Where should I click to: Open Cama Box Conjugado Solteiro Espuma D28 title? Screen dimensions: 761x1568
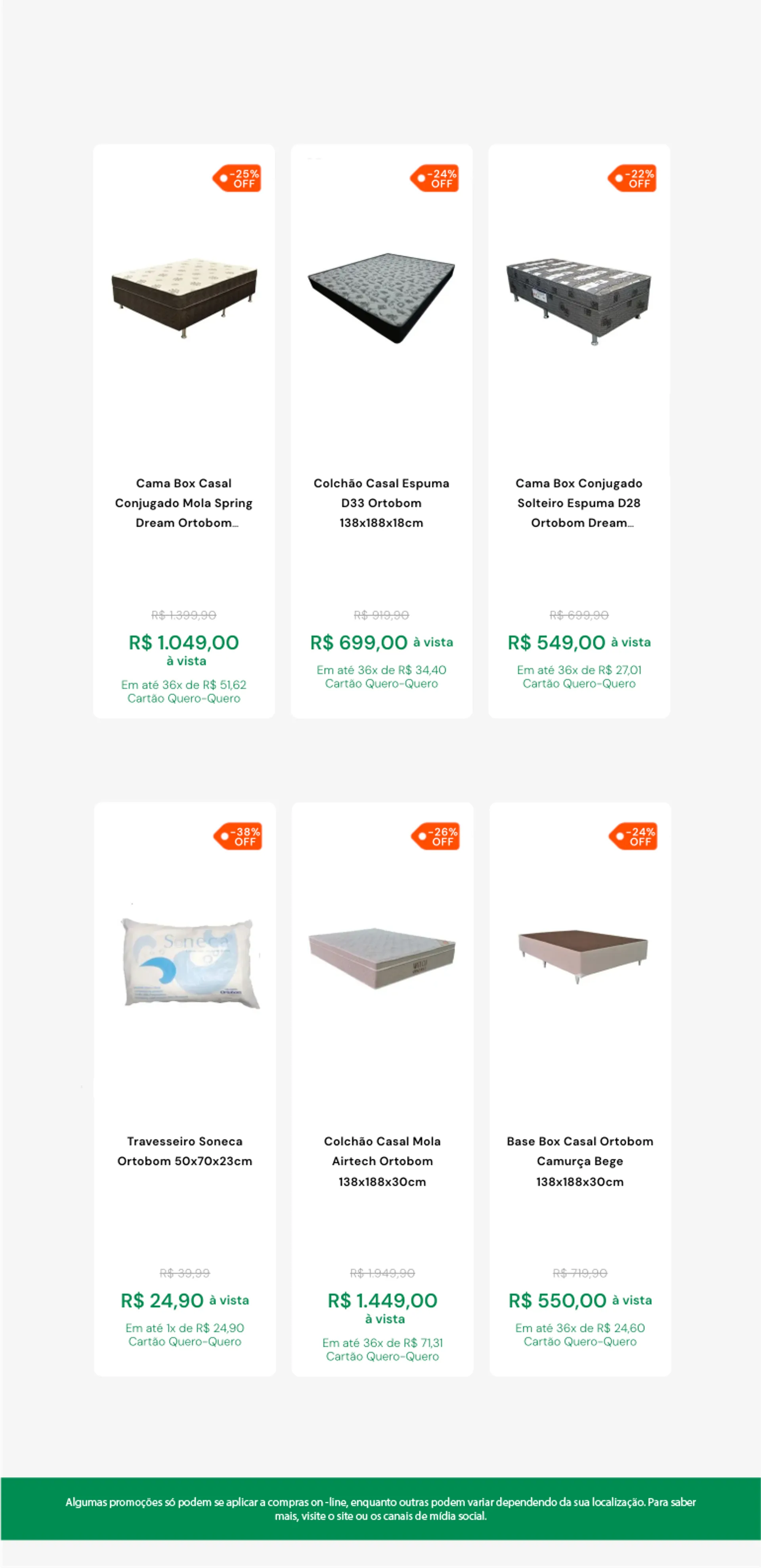click(x=579, y=503)
